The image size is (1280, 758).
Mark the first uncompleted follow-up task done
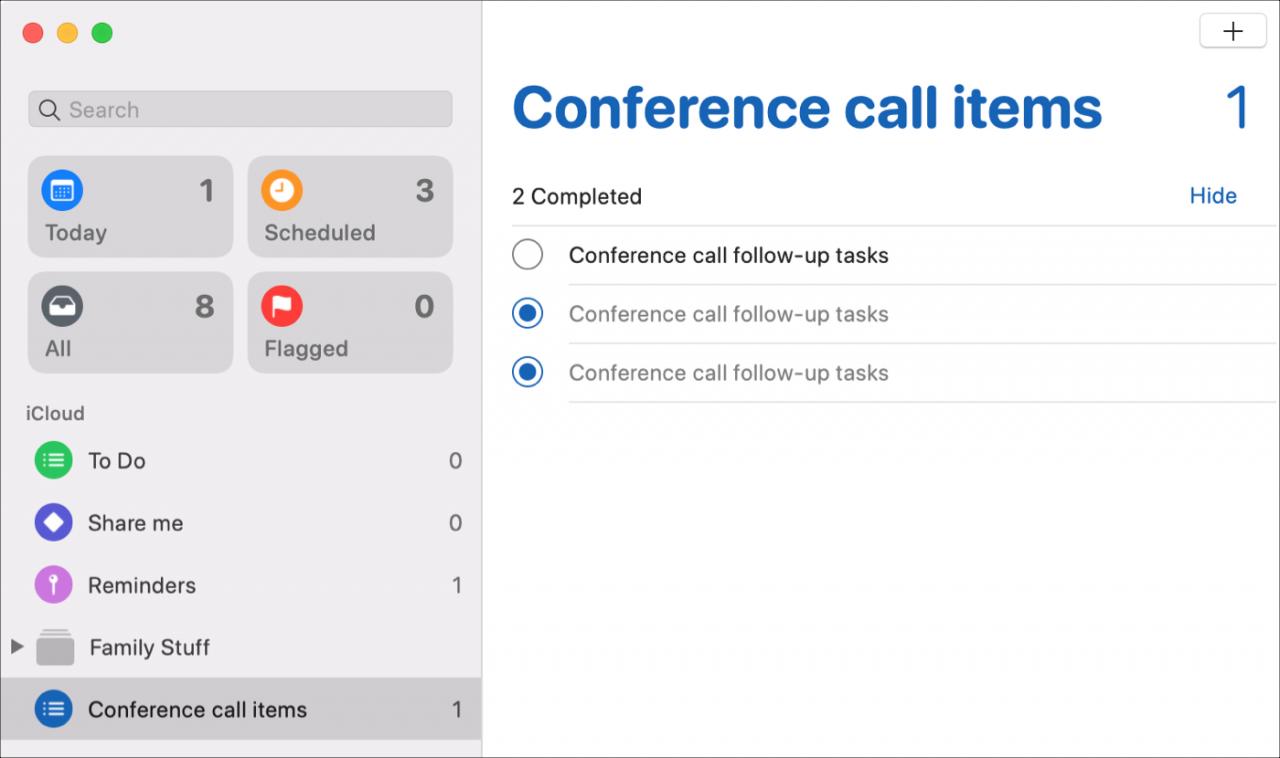(527, 255)
